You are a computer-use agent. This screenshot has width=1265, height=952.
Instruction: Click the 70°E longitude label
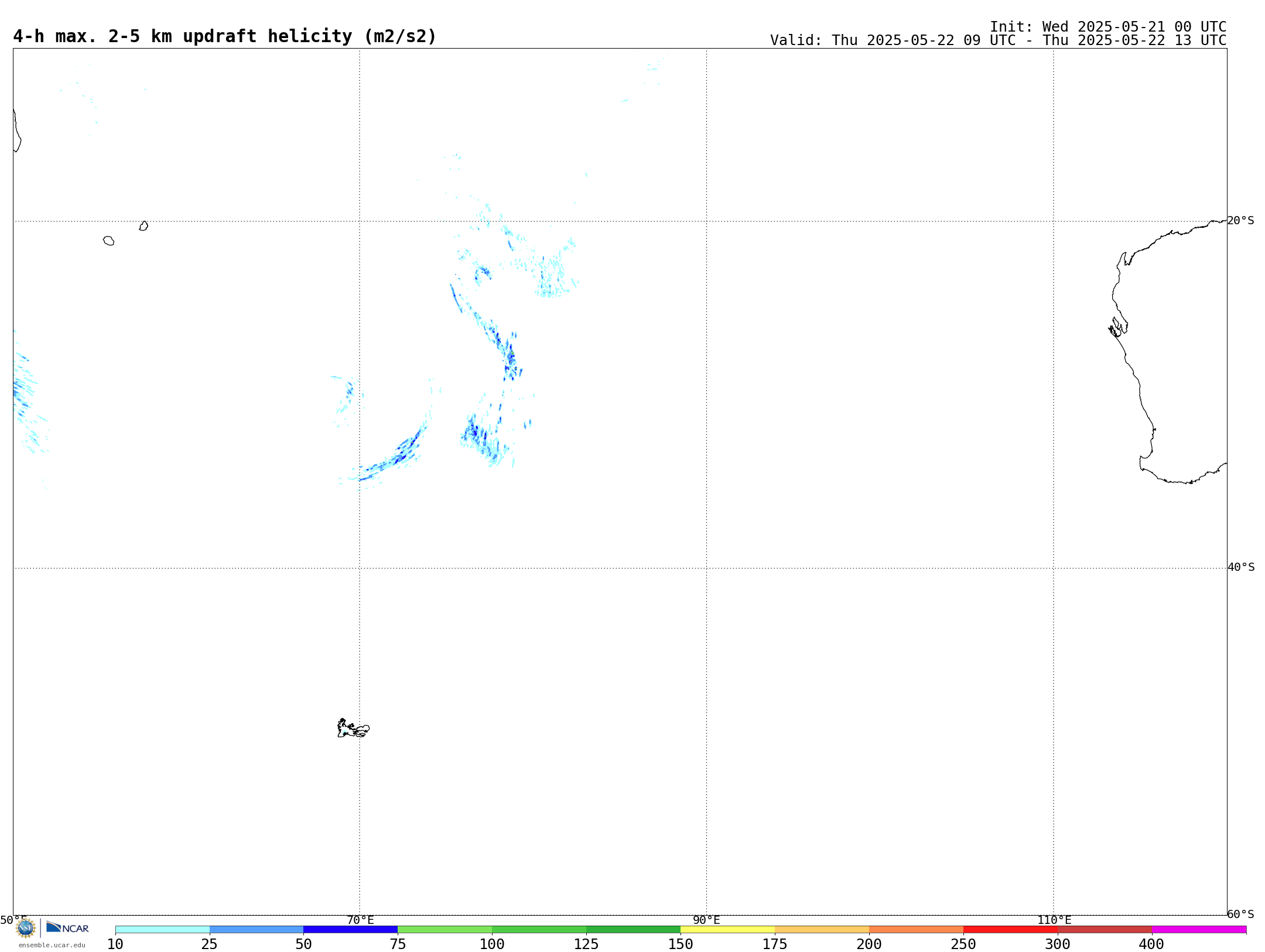pyautogui.click(x=360, y=920)
